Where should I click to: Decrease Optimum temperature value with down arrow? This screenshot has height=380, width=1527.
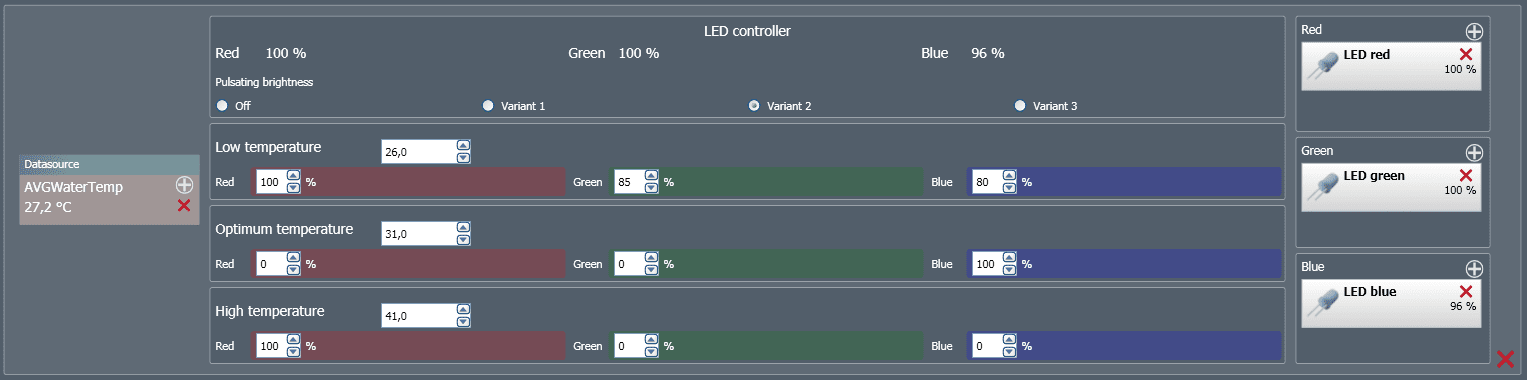(463, 240)
